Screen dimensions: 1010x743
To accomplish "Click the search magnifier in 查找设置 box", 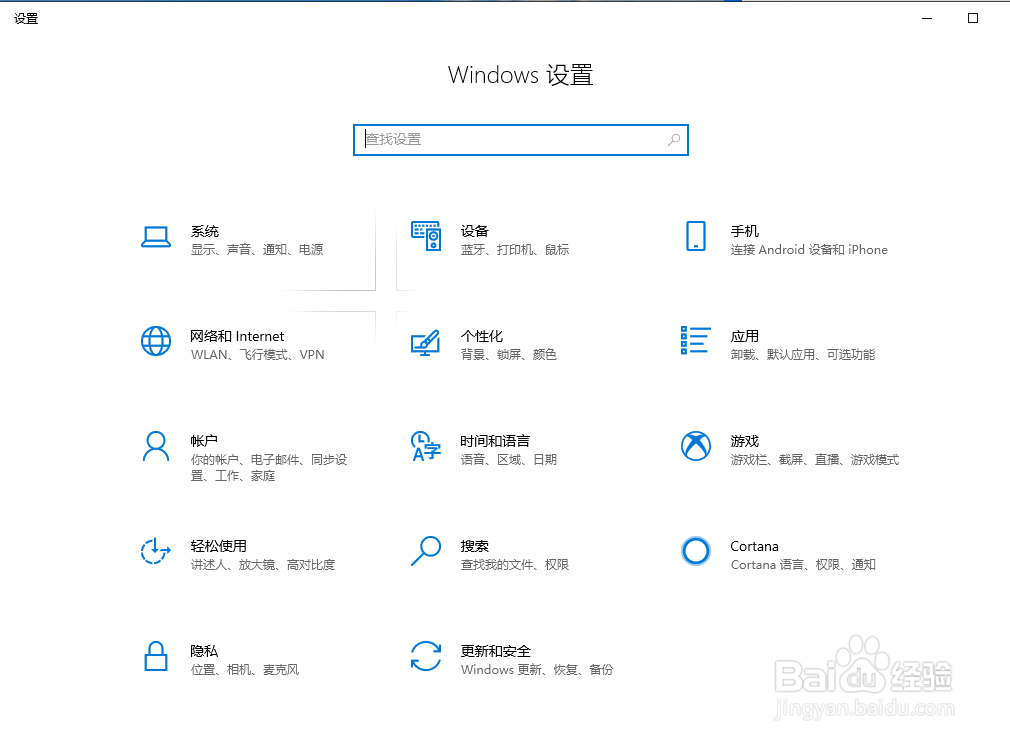I will pos(674,140).
